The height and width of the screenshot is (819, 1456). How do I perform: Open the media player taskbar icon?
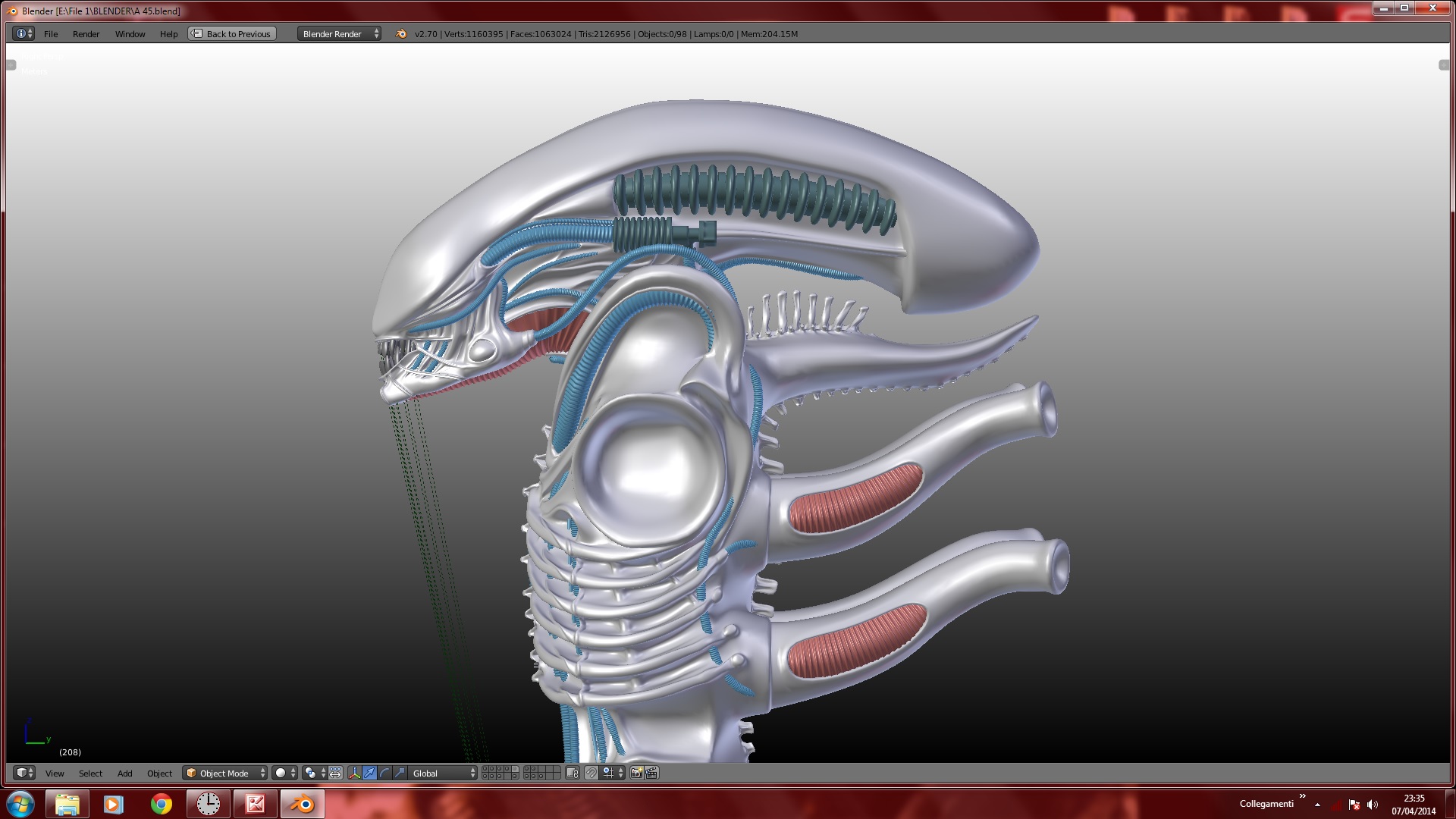click(x=114, y=804)
